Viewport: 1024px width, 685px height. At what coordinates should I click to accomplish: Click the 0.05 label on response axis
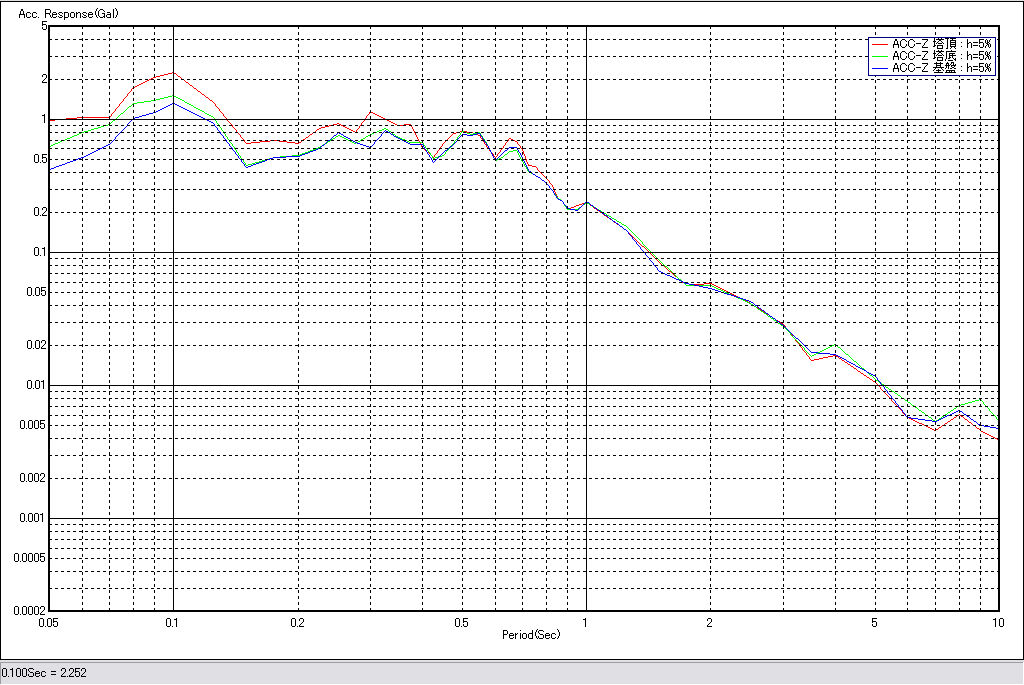click(x=37, y=292)
